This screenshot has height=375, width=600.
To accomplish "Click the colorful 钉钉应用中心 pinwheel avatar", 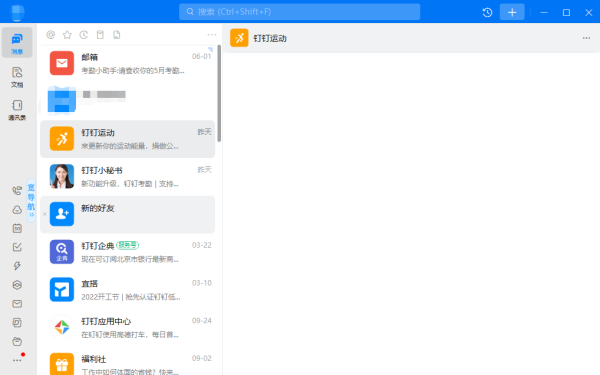I will pos(62,327).
